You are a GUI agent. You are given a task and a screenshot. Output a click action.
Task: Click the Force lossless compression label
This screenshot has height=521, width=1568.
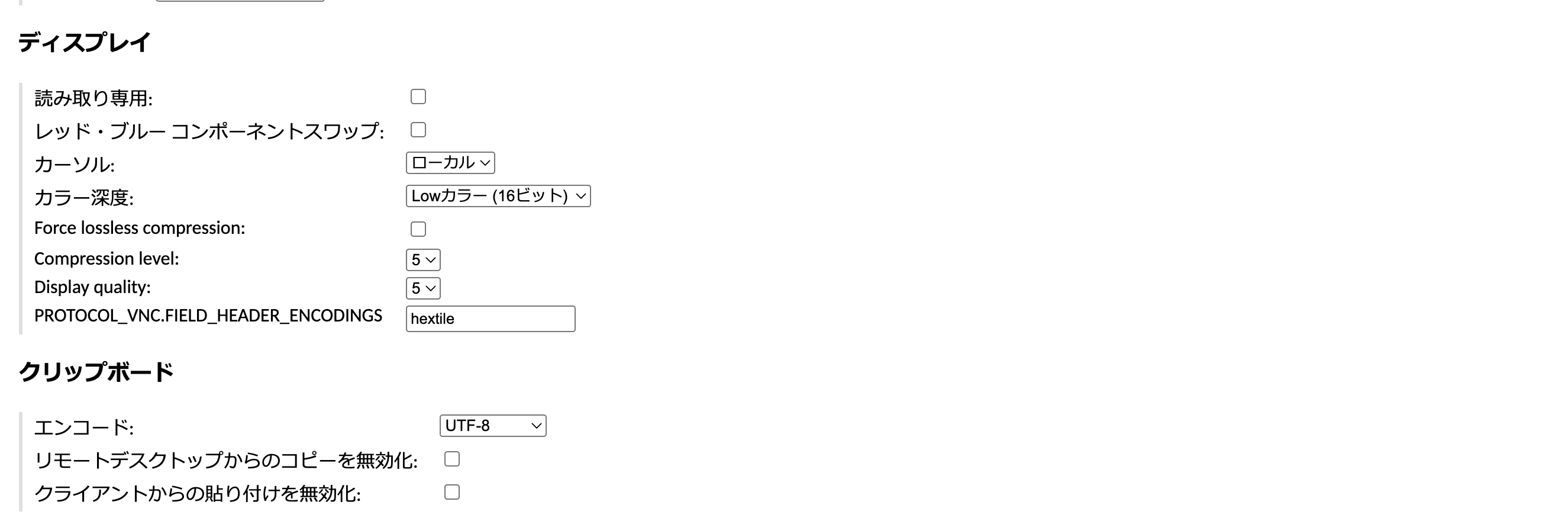point(140,228)
